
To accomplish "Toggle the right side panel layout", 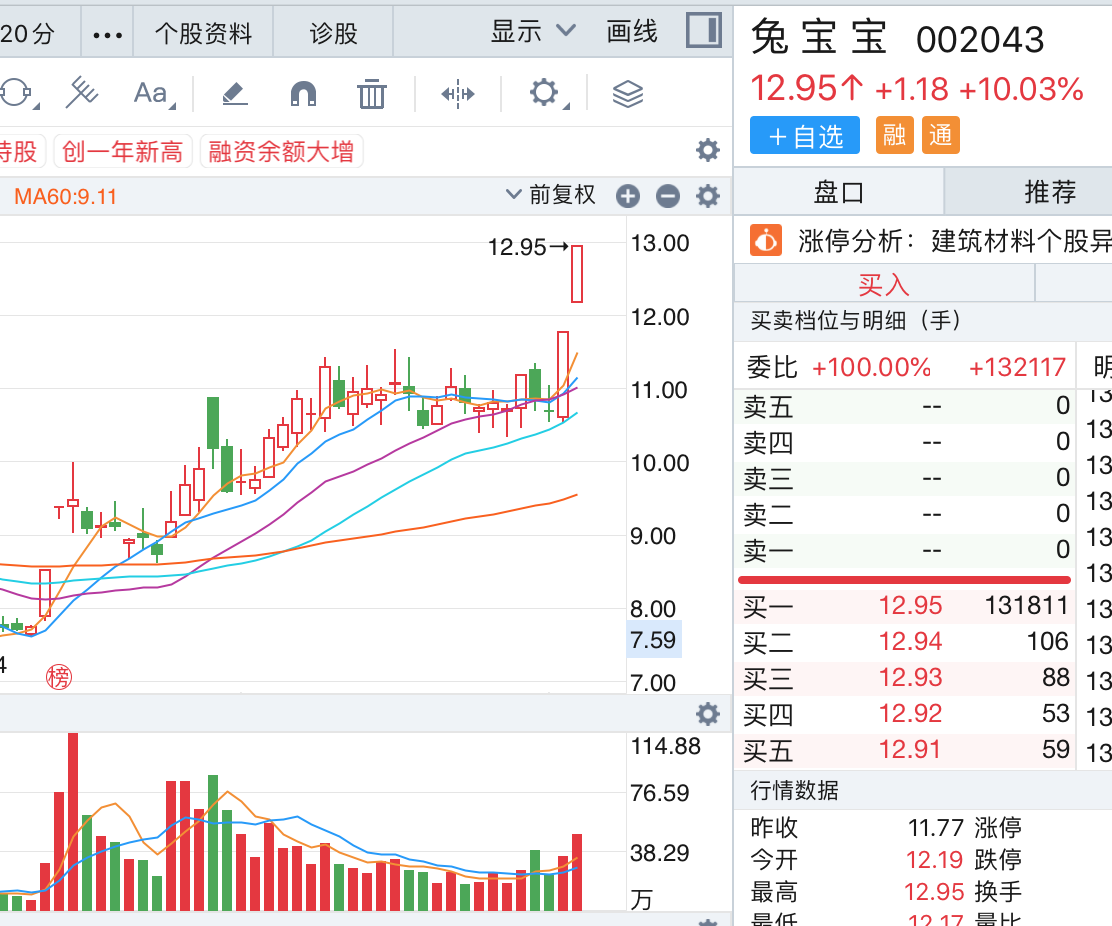I will pos(704,31).
